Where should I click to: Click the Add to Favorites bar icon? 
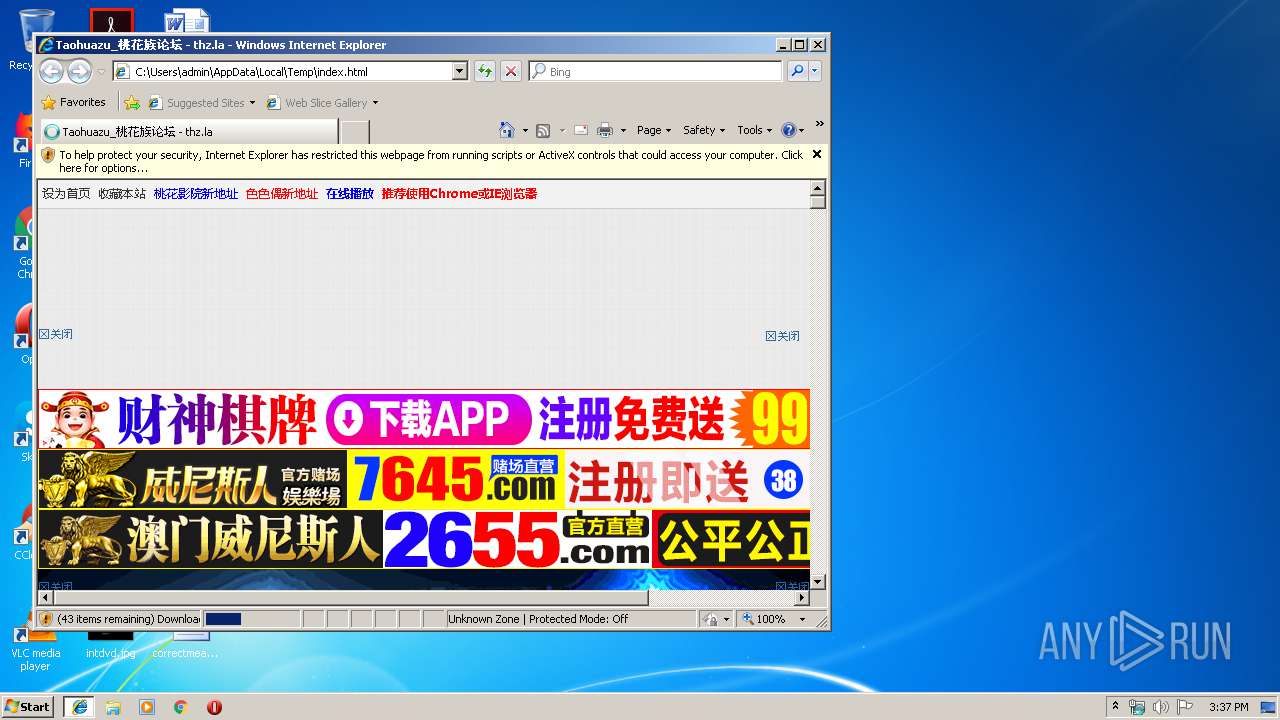(132, 102)
